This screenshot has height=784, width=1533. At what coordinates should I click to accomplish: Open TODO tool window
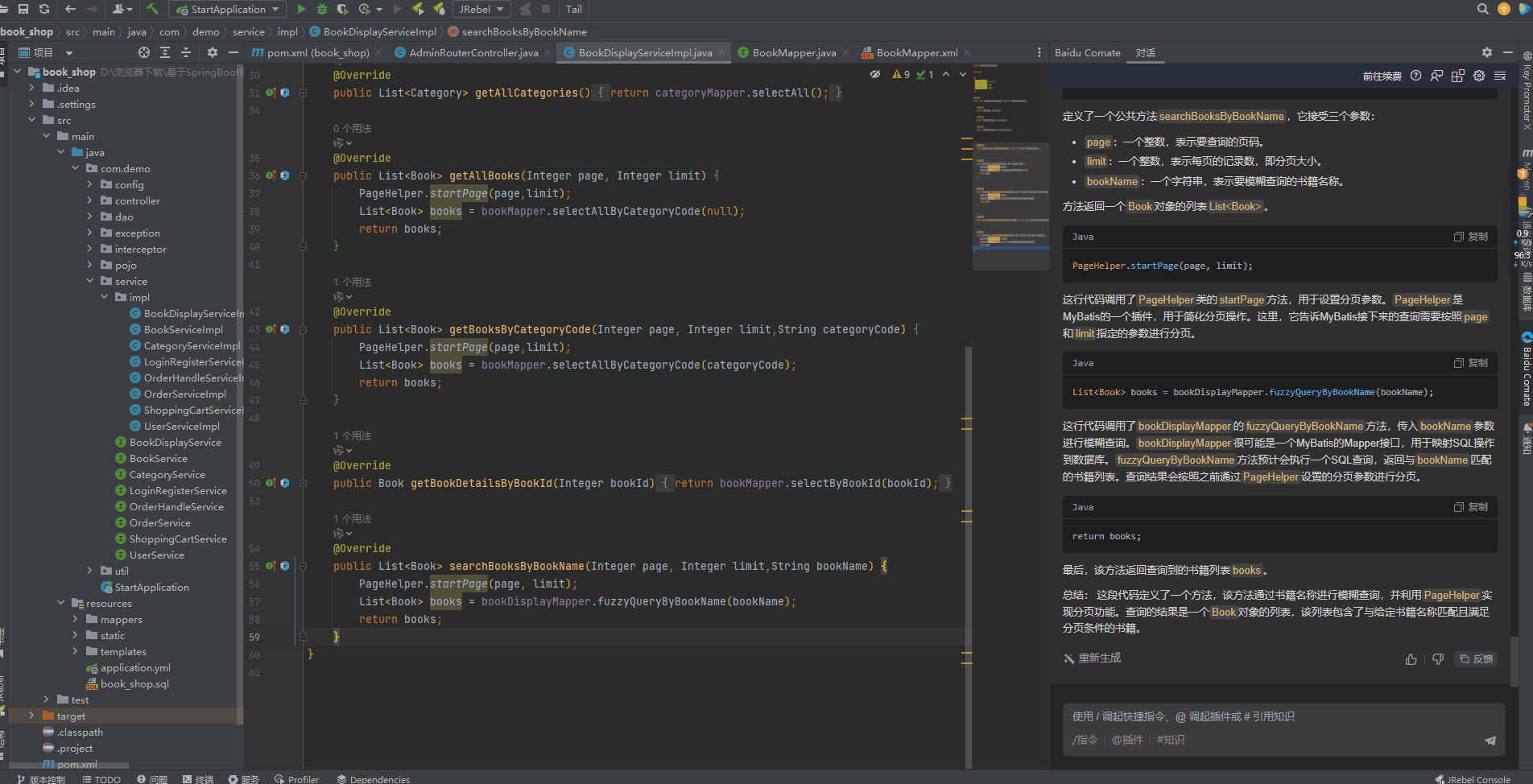101,778
